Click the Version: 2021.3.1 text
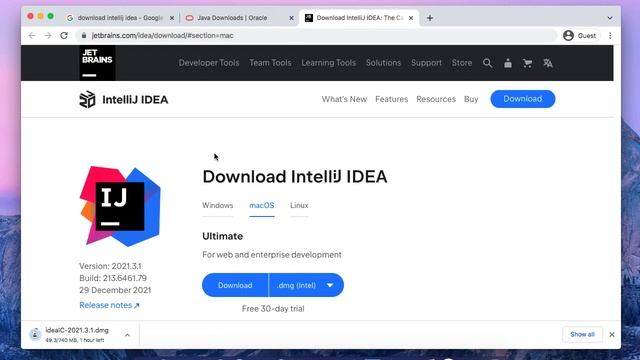The image size is (640, 360). (x=110, y=266)
